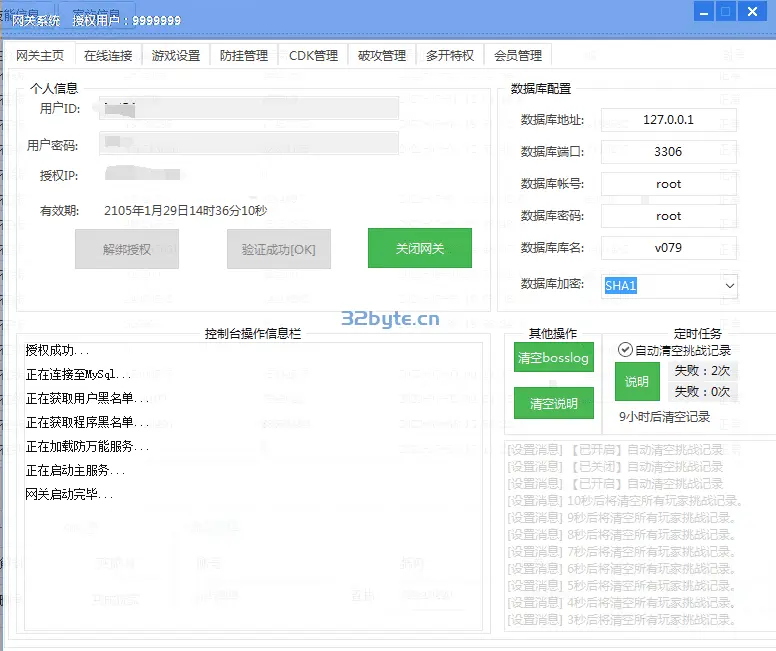Click the 数据库端口 field with 3306
Screen dimensions: 776x651
tap(669, 151)
